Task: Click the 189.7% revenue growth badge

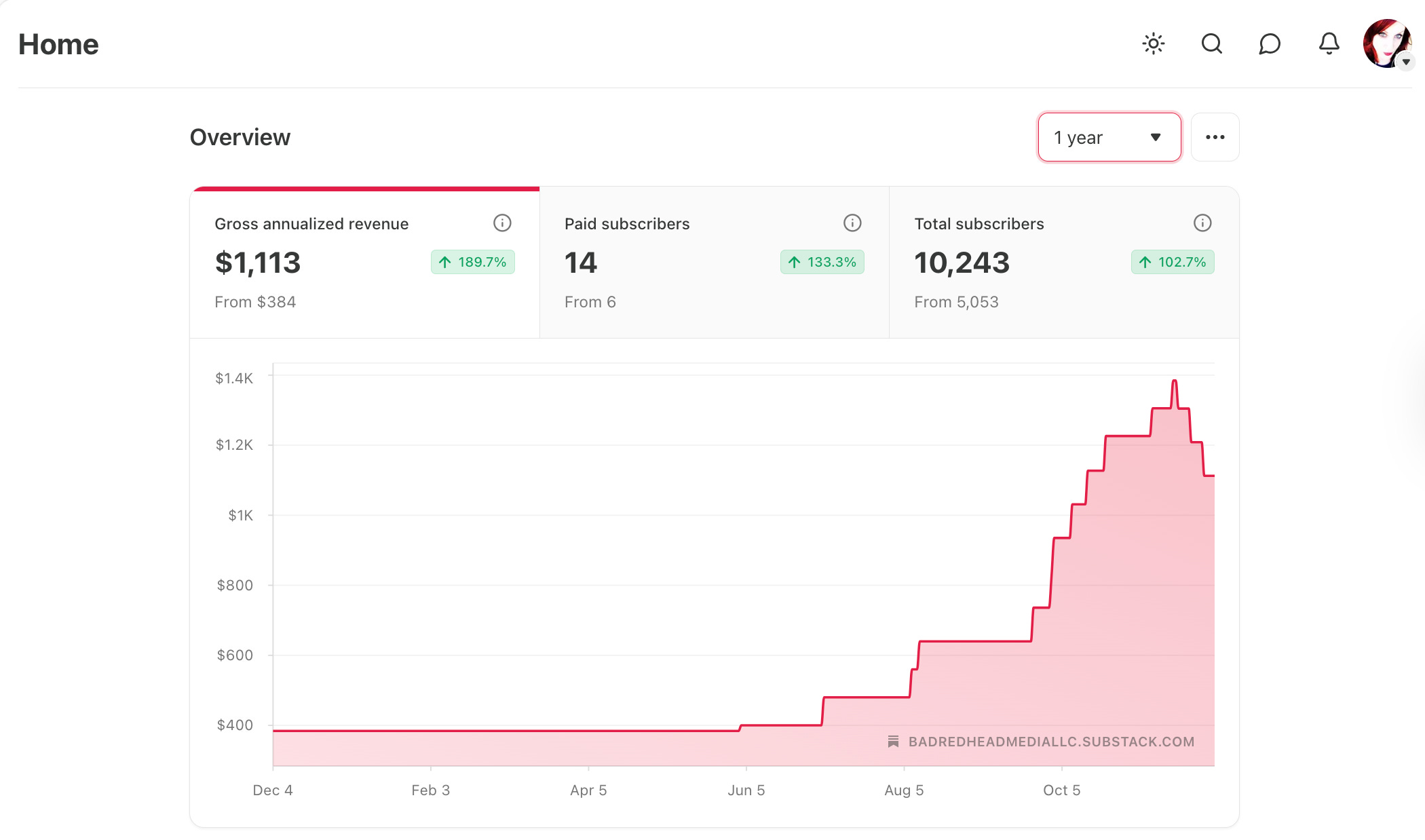Action: click(473, 262)
